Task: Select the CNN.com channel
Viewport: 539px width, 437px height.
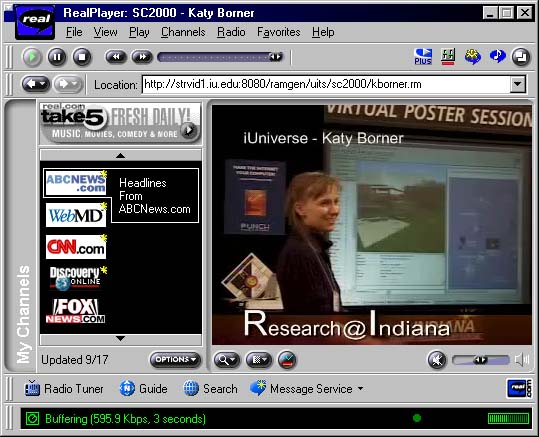Action: coord(76,247)
